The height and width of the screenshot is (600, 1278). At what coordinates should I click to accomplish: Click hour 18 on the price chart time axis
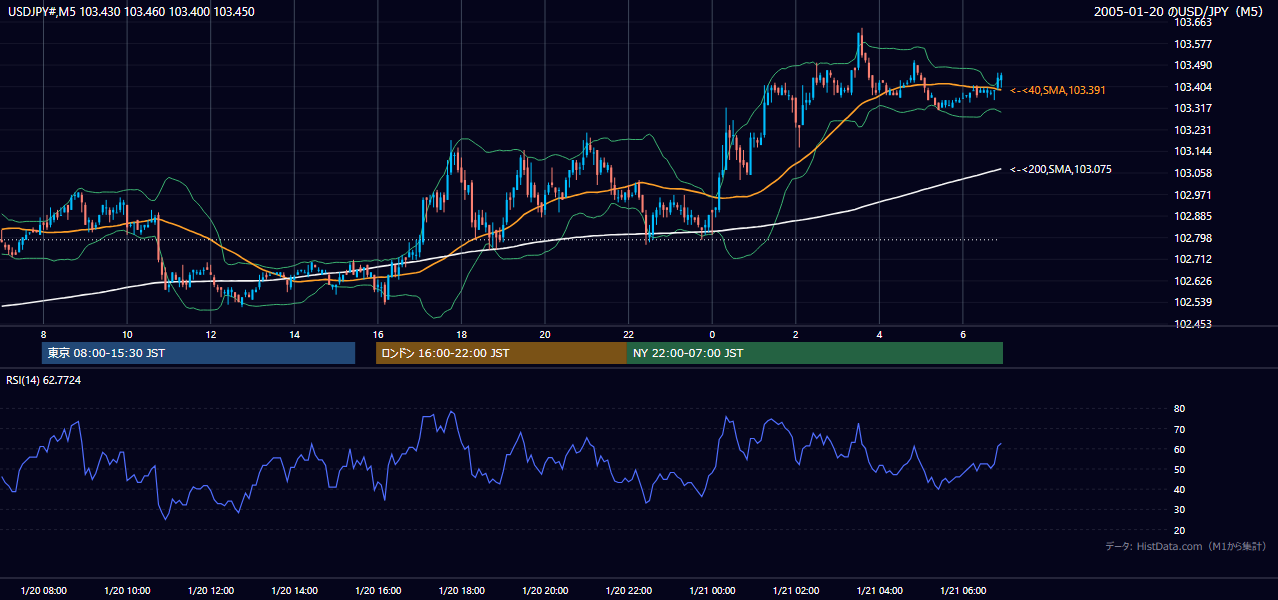461,334
